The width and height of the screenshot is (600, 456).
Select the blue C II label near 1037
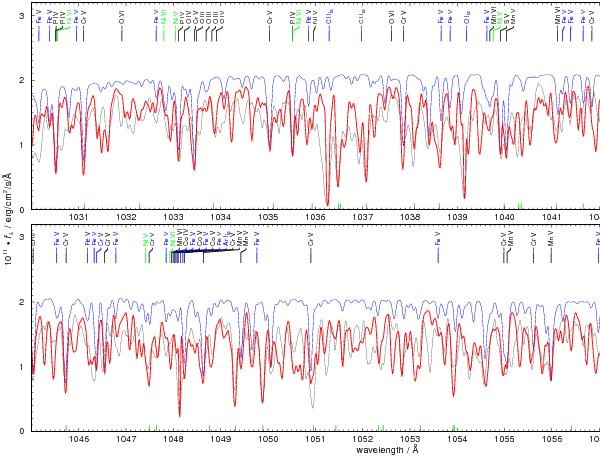(360, 17)
